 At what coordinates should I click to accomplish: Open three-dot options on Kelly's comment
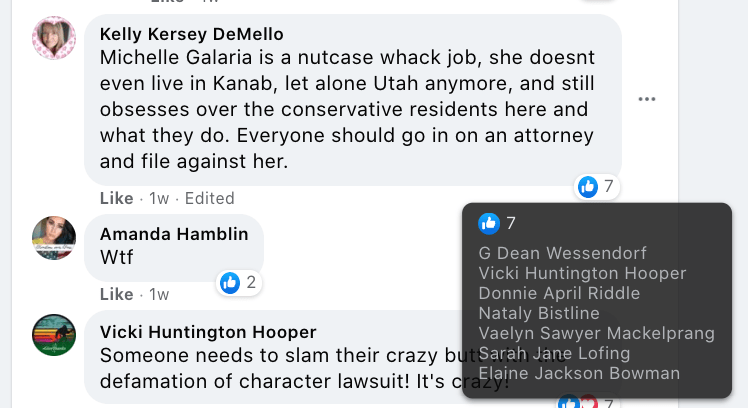[x=647, y=99]
